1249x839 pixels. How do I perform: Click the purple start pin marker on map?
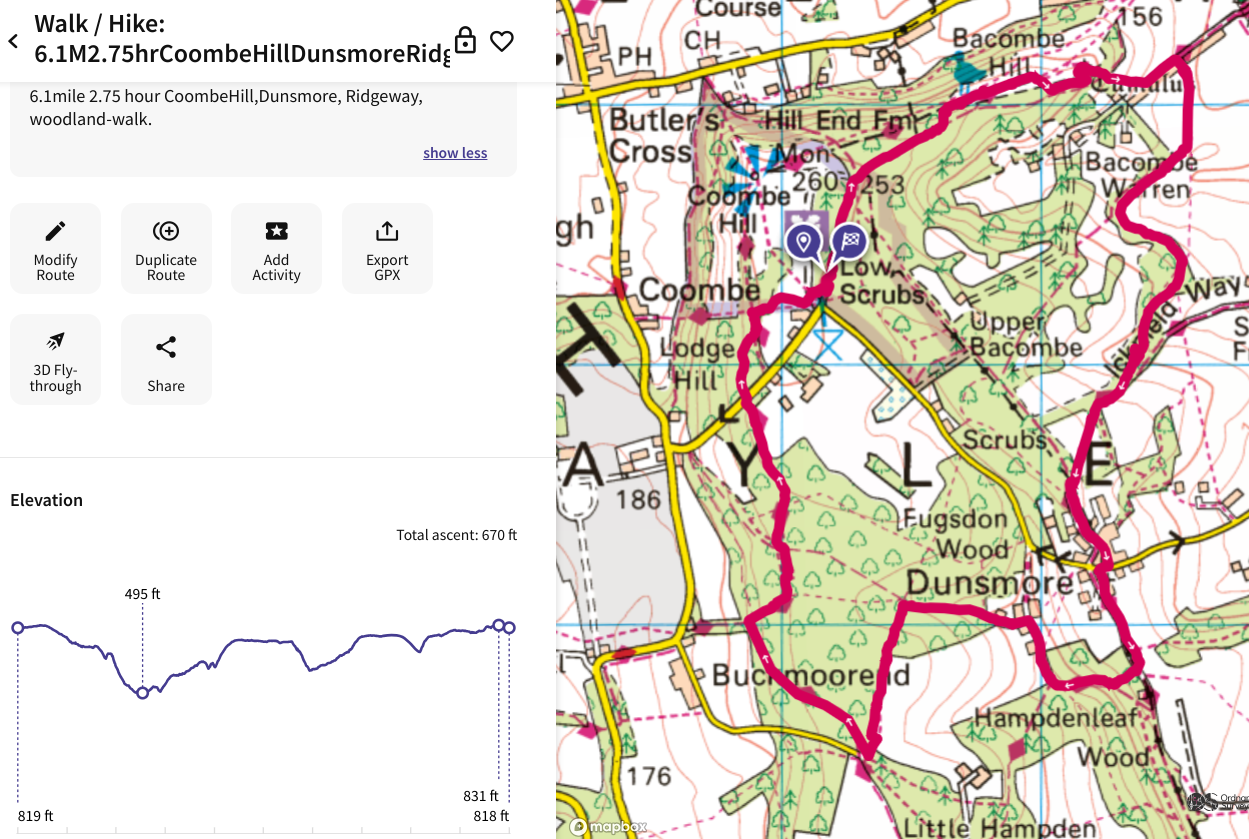click(x=804, y=242)
